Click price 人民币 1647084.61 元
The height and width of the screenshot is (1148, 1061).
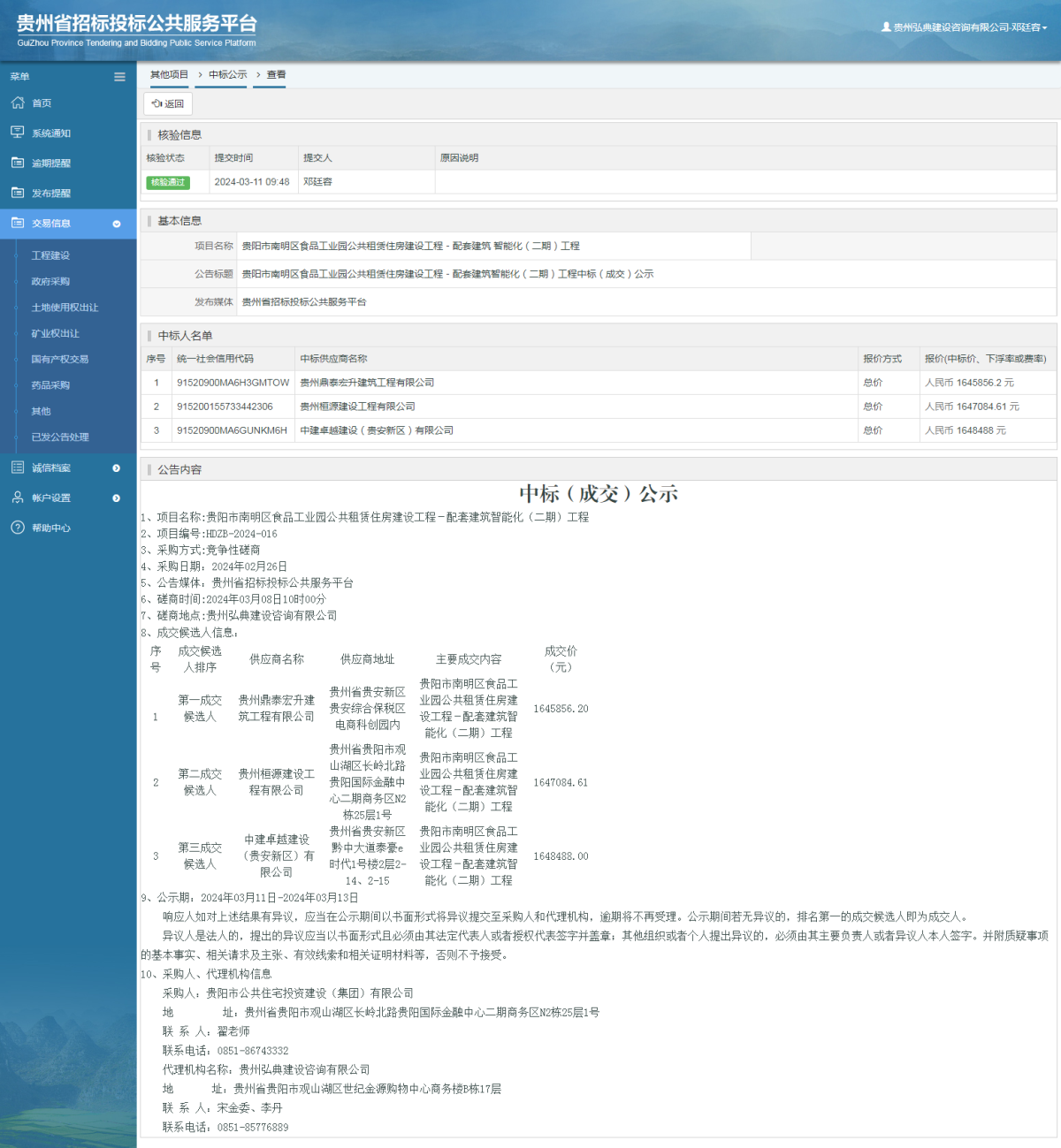coord(972,407)
